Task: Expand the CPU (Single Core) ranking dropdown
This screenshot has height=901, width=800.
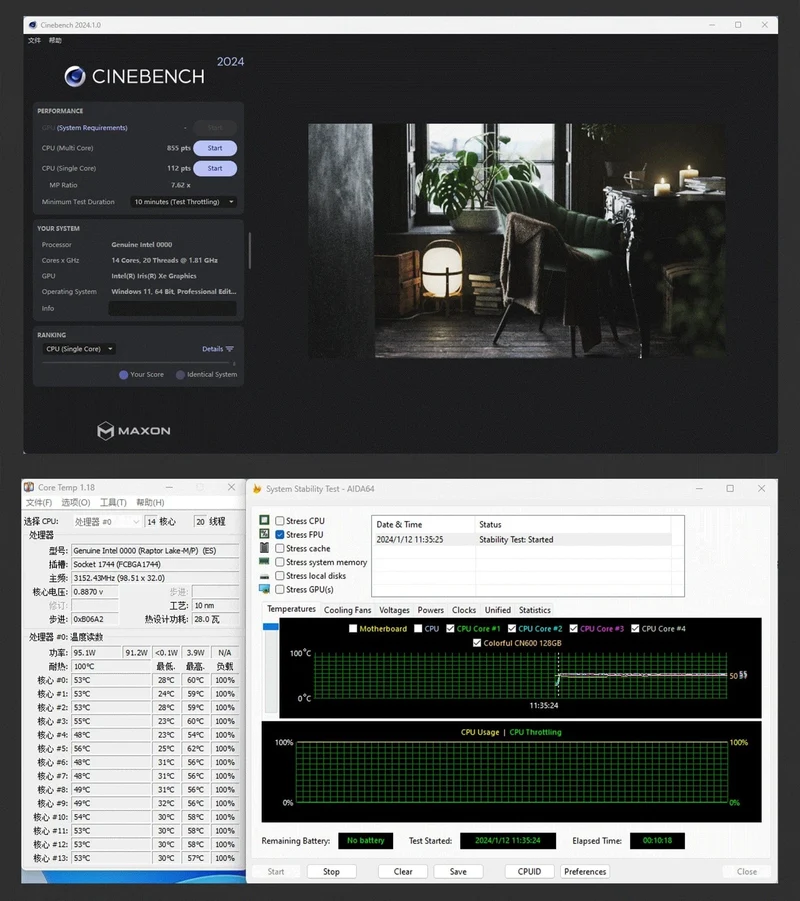Action: (79, 349)
